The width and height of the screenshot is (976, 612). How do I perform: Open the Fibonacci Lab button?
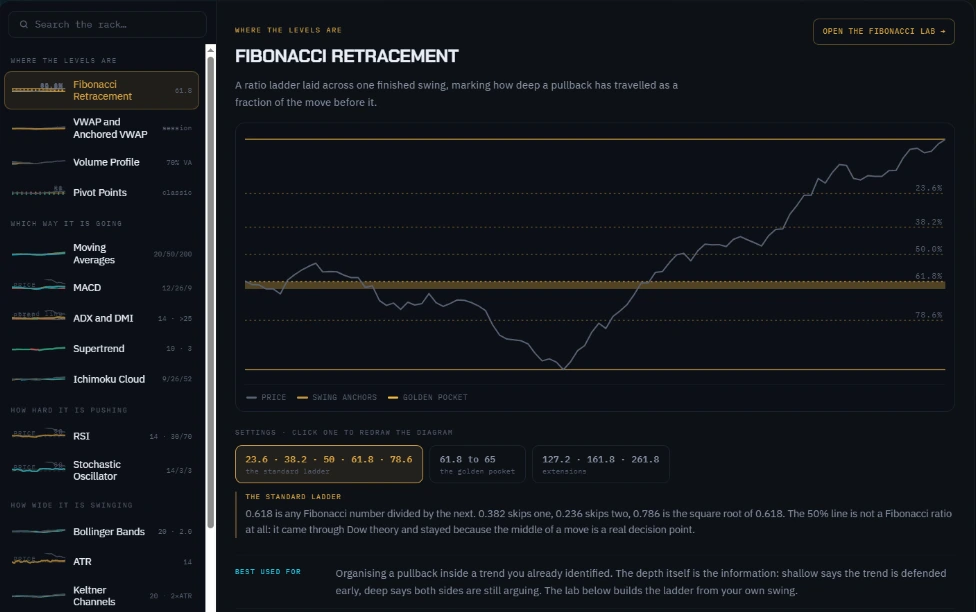point(883,31)
